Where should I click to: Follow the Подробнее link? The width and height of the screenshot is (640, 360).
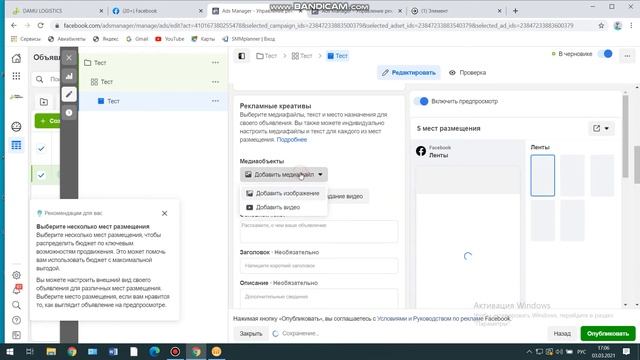pos(291,139)
